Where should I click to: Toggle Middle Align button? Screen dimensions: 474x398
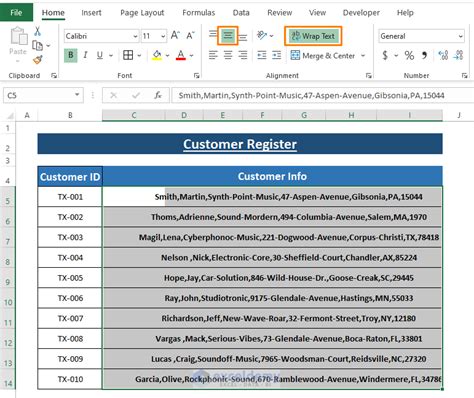(x=228, y=35)
